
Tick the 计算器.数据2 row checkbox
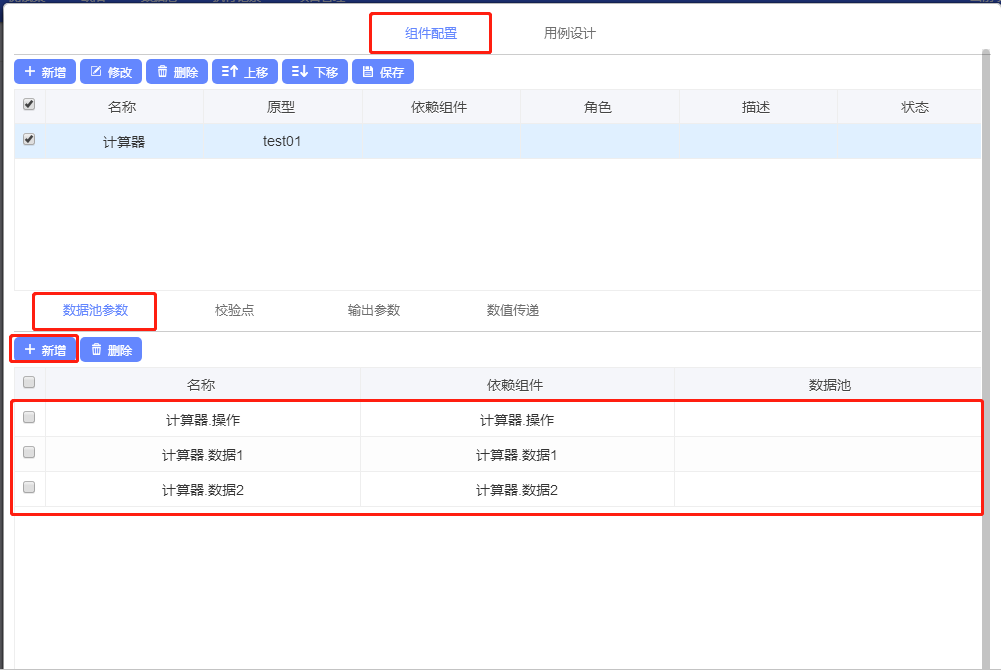pos(29,488)
